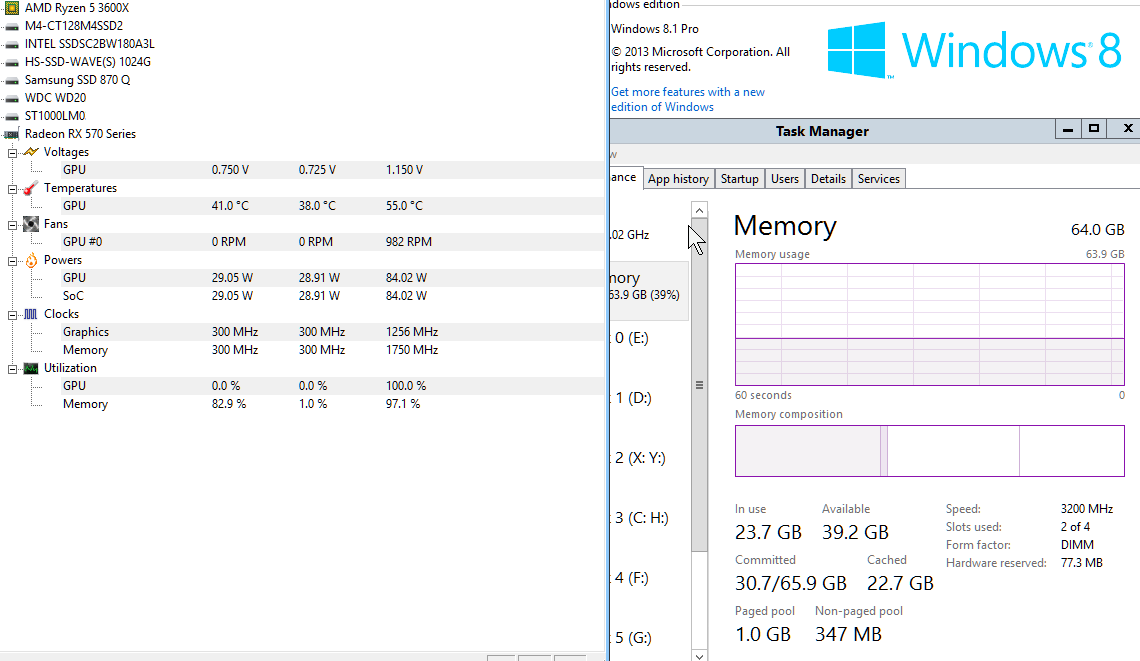Click the INTEL SSDSC2BW180A3L drive icon
The height and width of the screenshot is (661, 1140).
pyautogui.click(x=12, y=44)
